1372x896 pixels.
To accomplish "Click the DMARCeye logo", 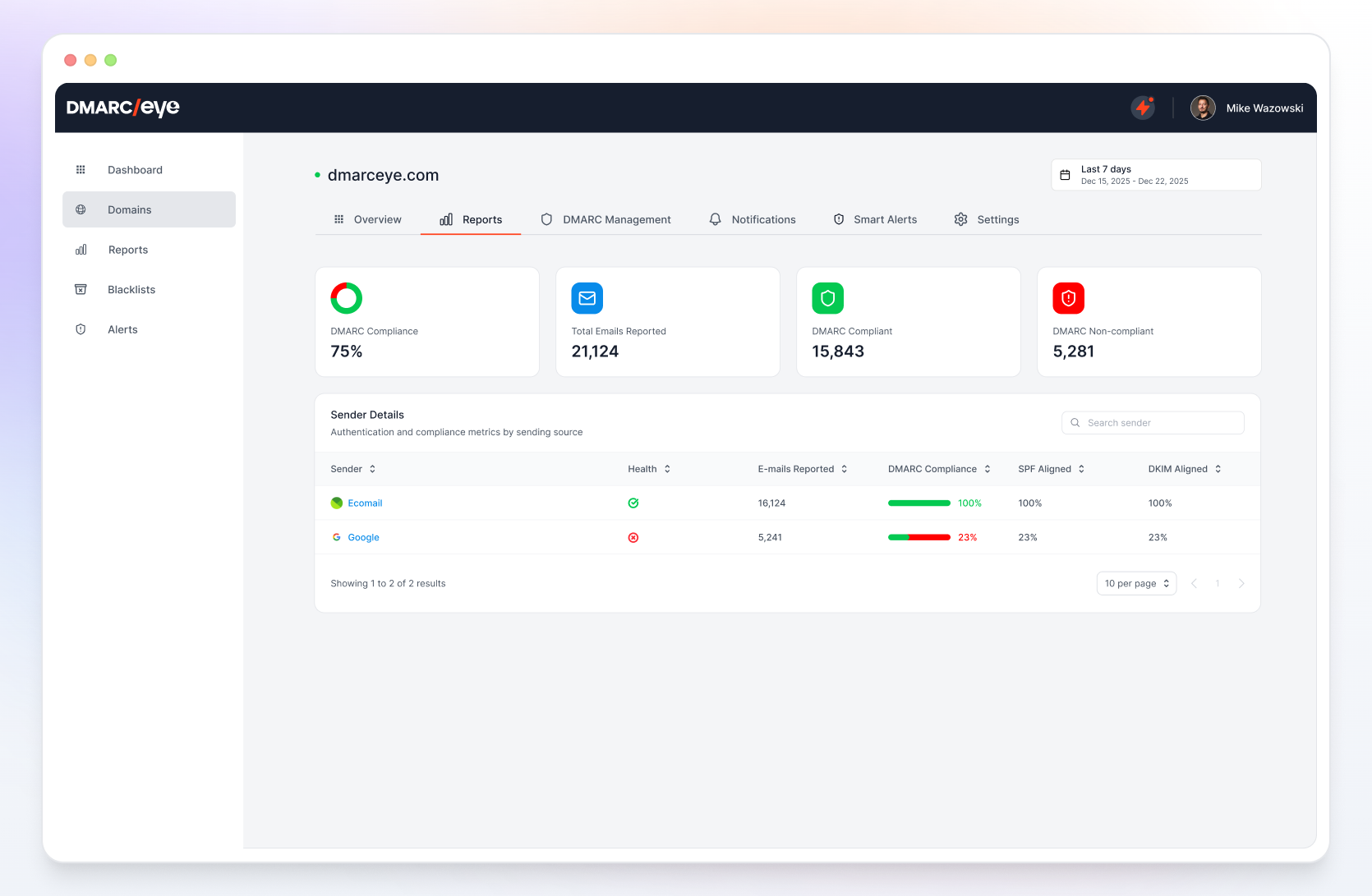I will [123, 108].
